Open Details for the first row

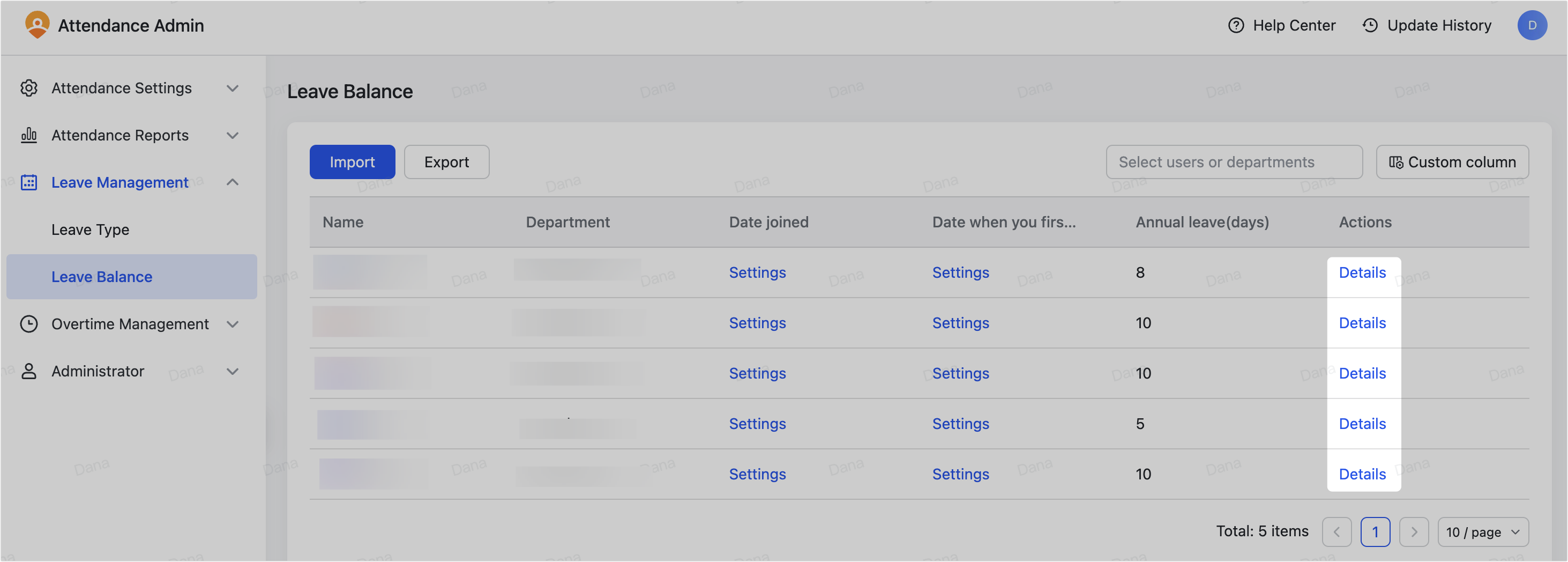[1362, 272]
